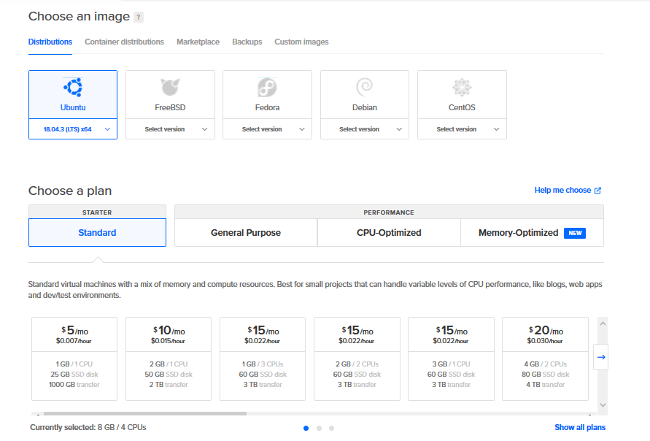Click the Show all plans link
The image size is (650, 441).
pyautogui.click(x=580, y=427)
